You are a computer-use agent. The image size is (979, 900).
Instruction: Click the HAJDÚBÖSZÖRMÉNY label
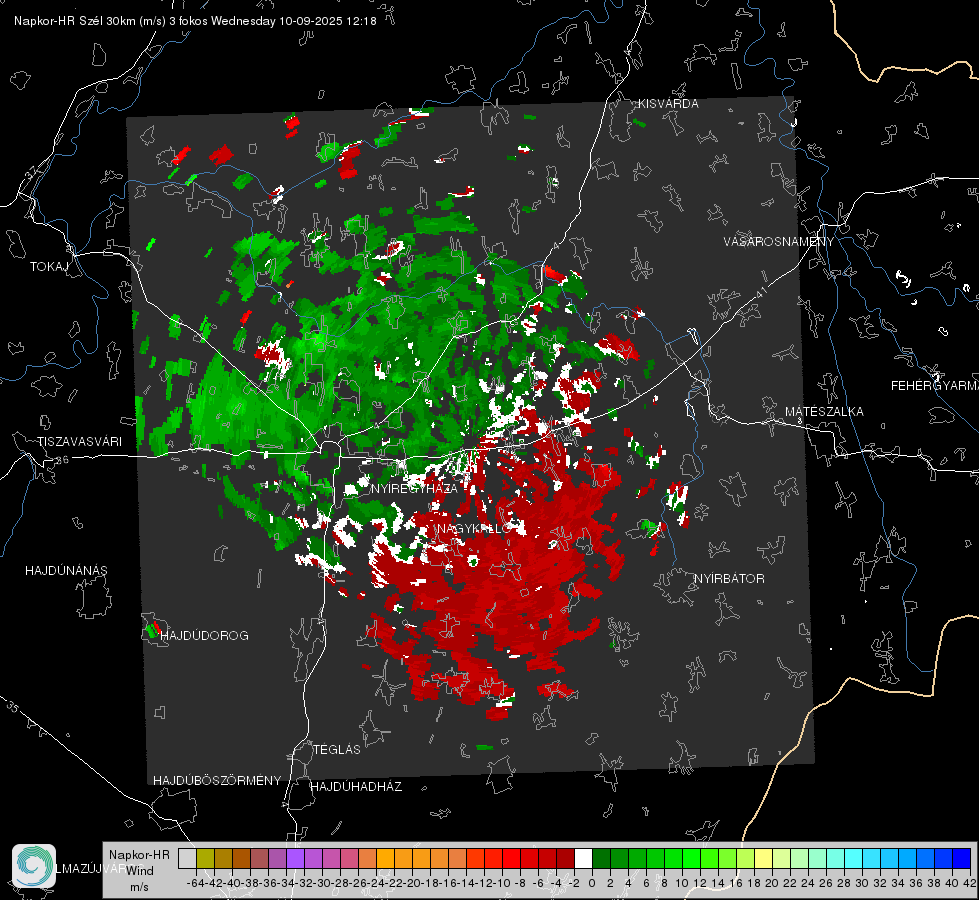[x=217, y=781]
